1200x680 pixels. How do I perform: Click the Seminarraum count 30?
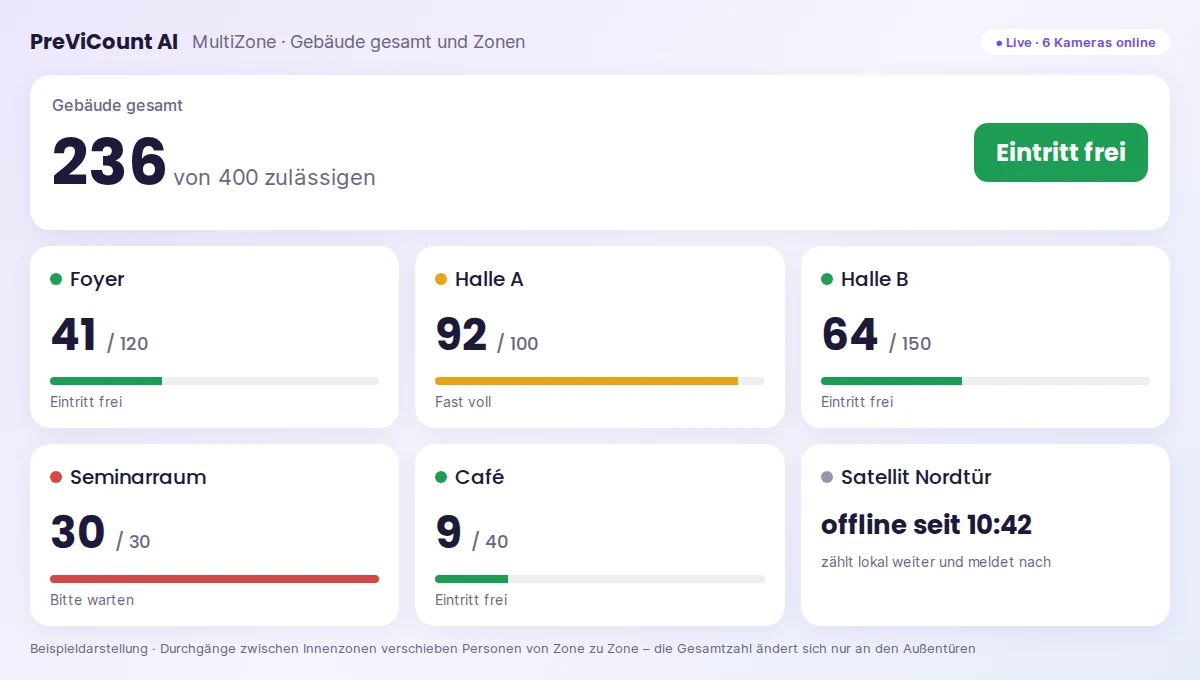coord(78,533)
